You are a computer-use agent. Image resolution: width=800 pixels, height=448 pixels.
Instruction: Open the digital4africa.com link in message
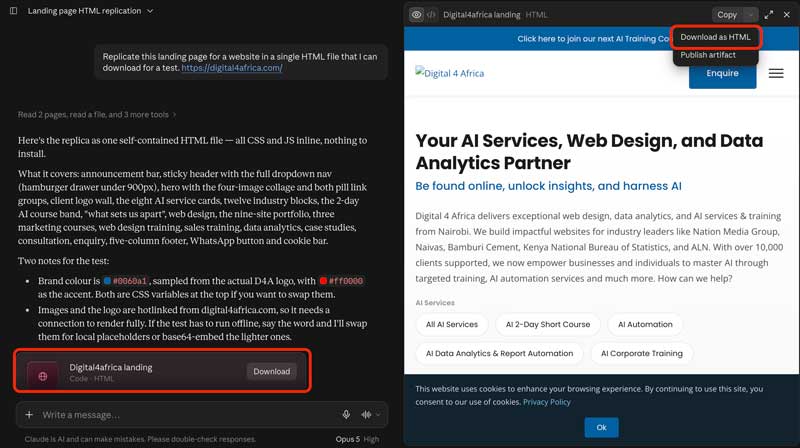tap(232, 68)
